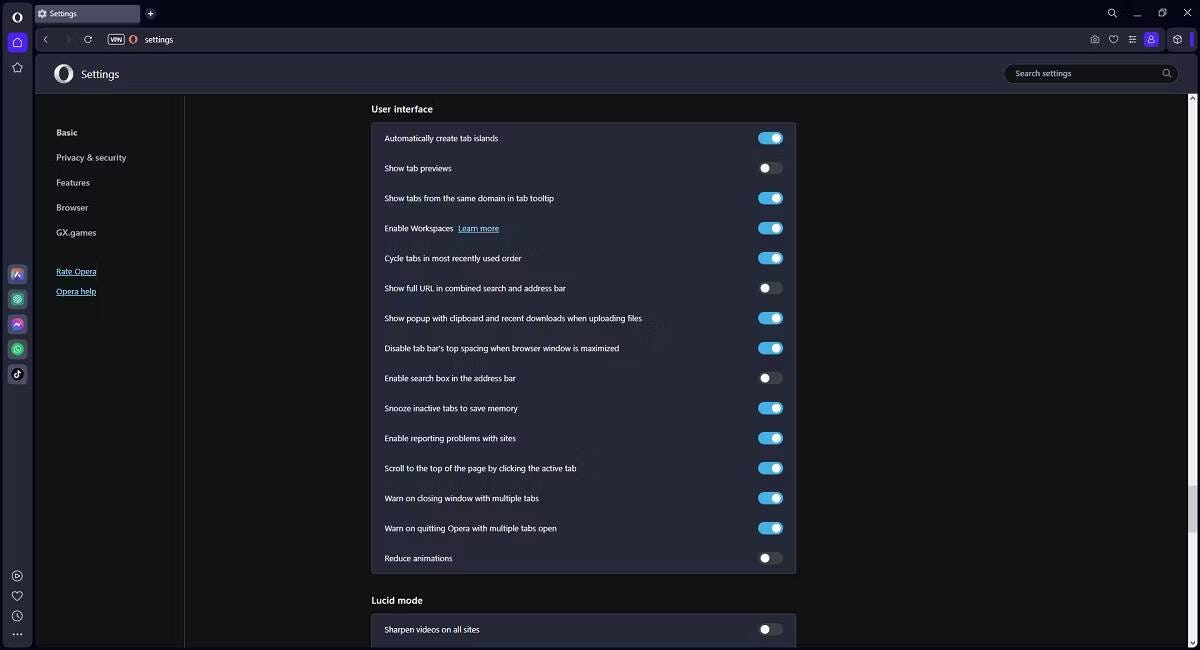Enable the Show tab previews toggle
This screenshot has height=650, width=1200.
[x=770, y=168]
